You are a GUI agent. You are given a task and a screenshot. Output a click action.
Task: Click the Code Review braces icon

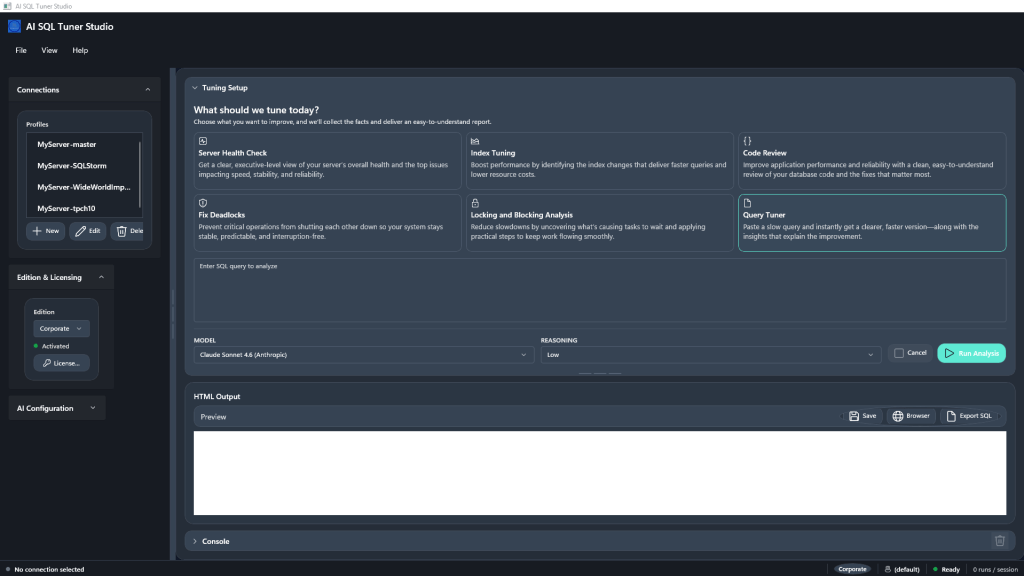click(747, 141)
